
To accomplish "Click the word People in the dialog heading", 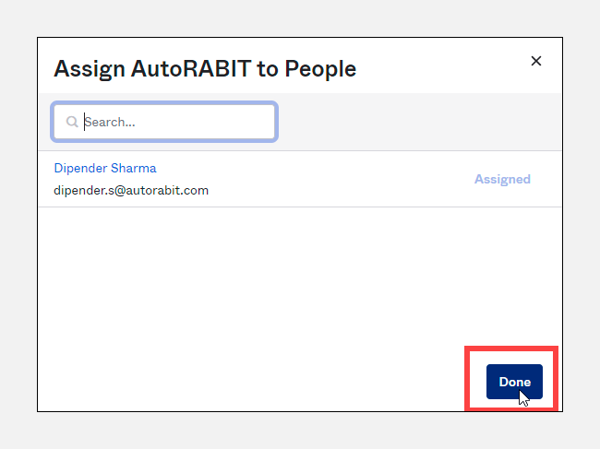I will tap(321, 69).
